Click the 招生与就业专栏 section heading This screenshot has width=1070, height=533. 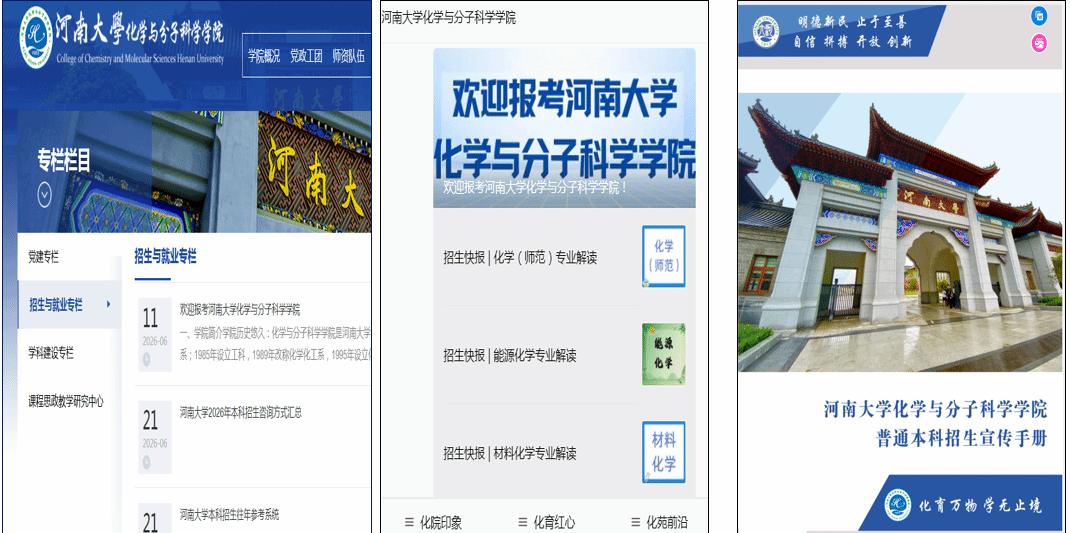pos(165,257)
